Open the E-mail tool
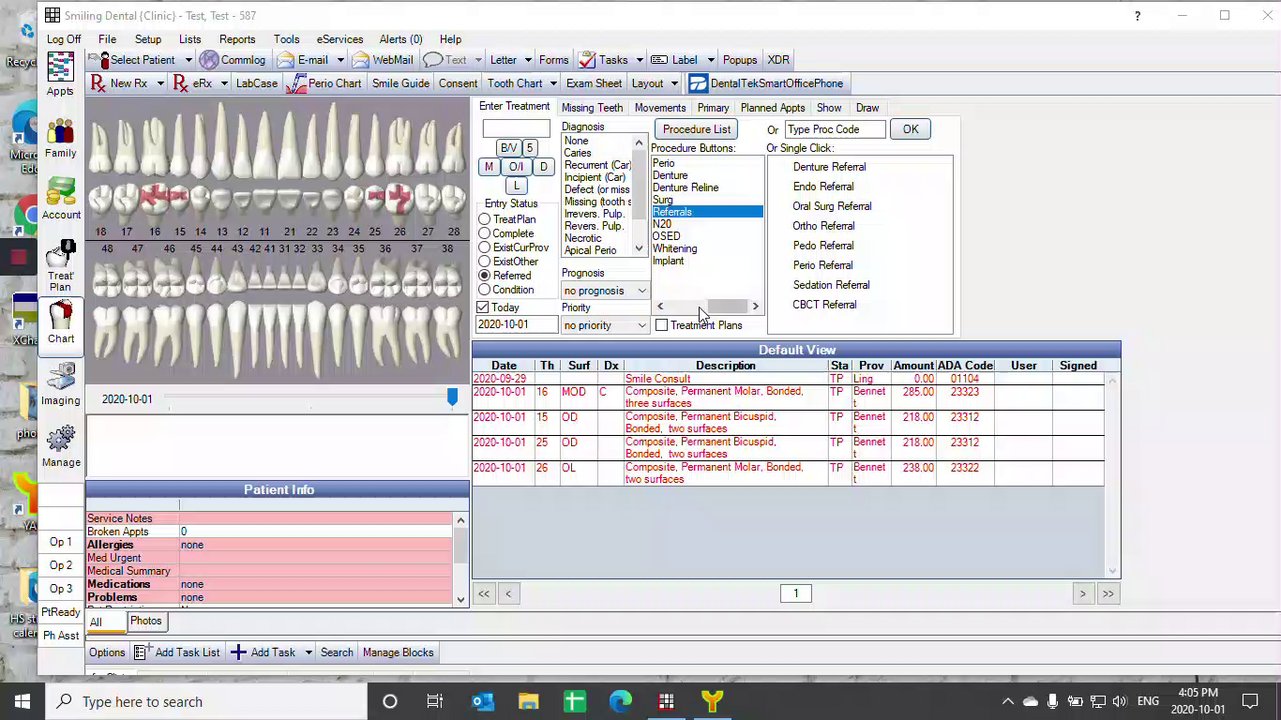Image resolution: width=1281 pixels, height=720 pixels. 303,60
